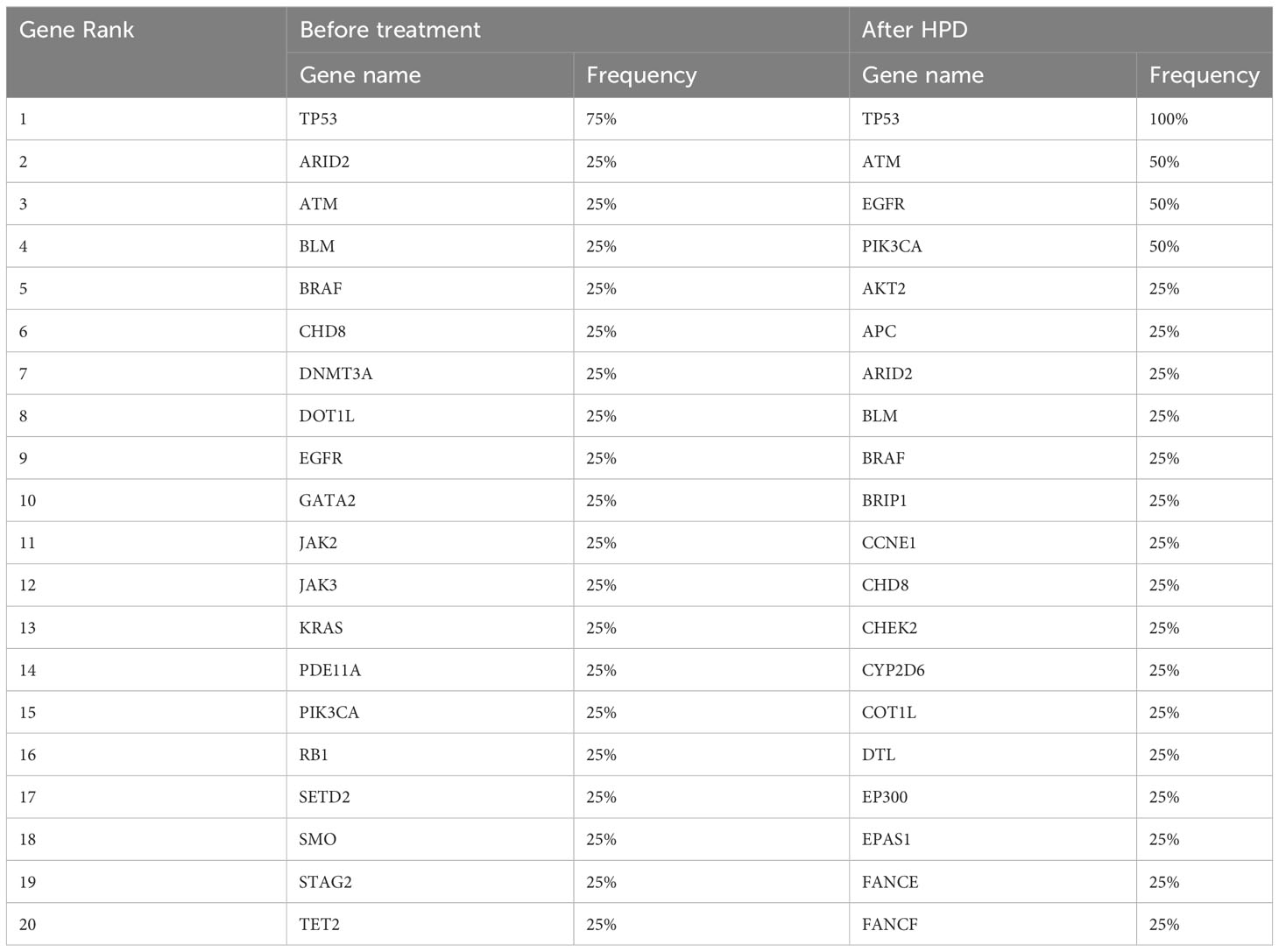Select the STAG2 gene cell

coord(430,882)
